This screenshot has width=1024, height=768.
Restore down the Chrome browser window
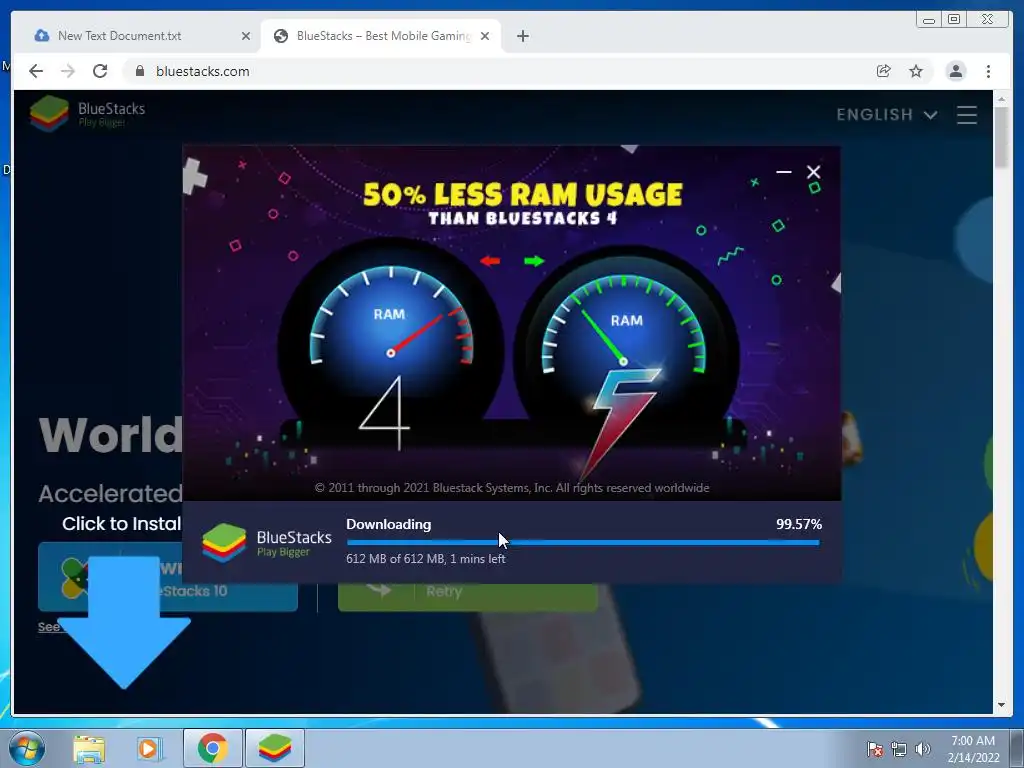(954, 20)
